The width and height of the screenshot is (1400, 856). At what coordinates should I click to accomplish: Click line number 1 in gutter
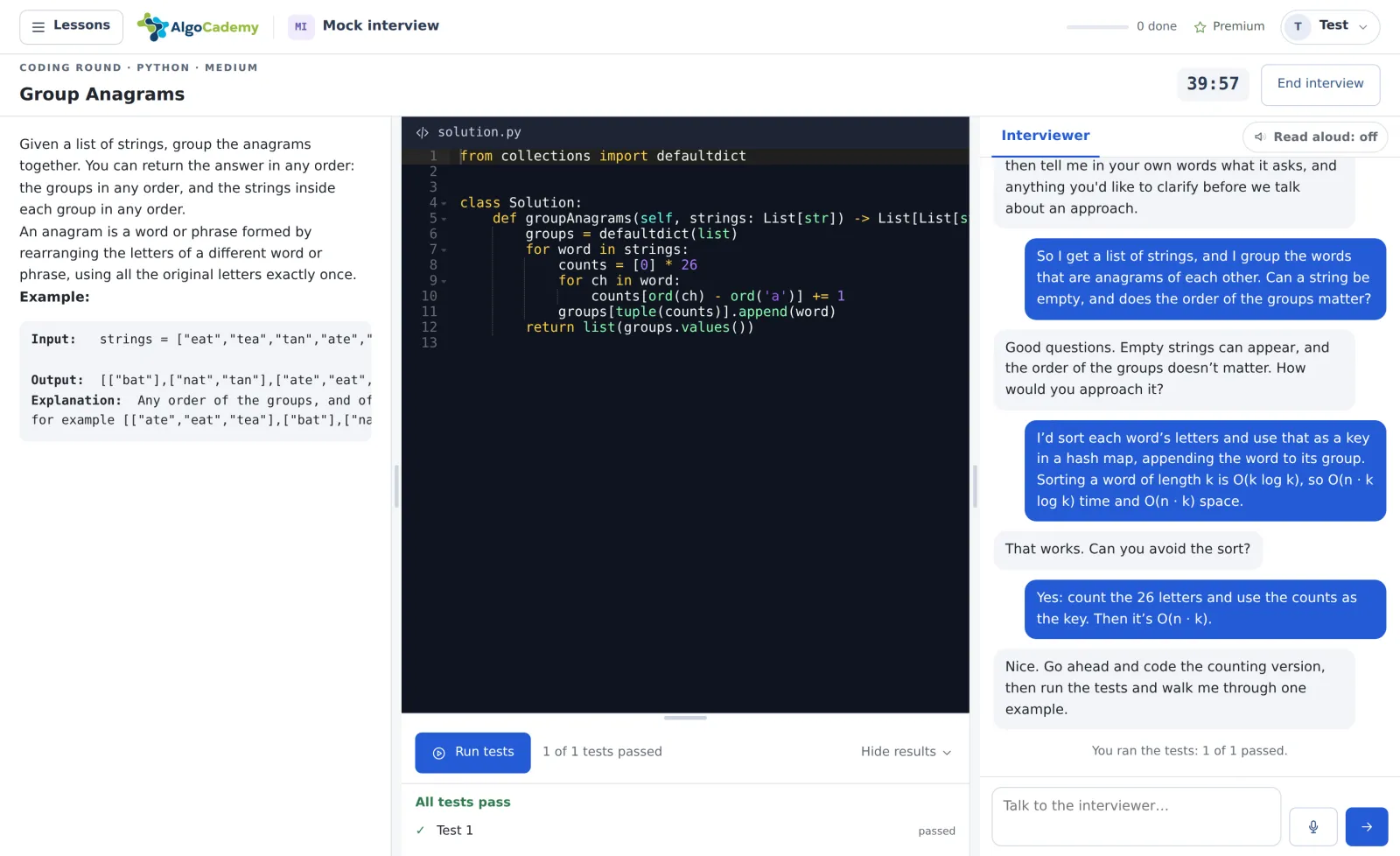point(432,156)
